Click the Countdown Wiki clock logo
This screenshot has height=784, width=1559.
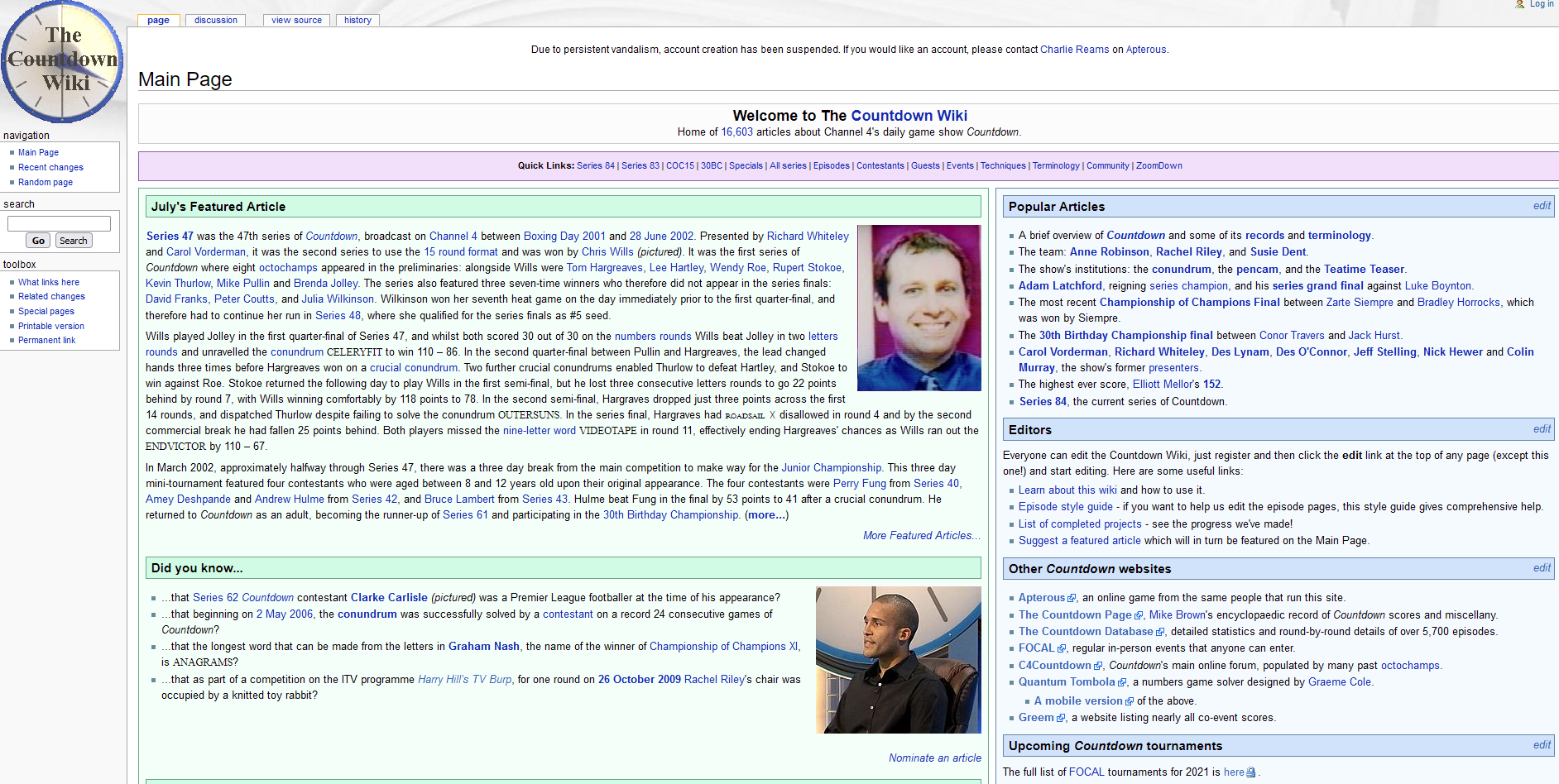tap(62, 63)
